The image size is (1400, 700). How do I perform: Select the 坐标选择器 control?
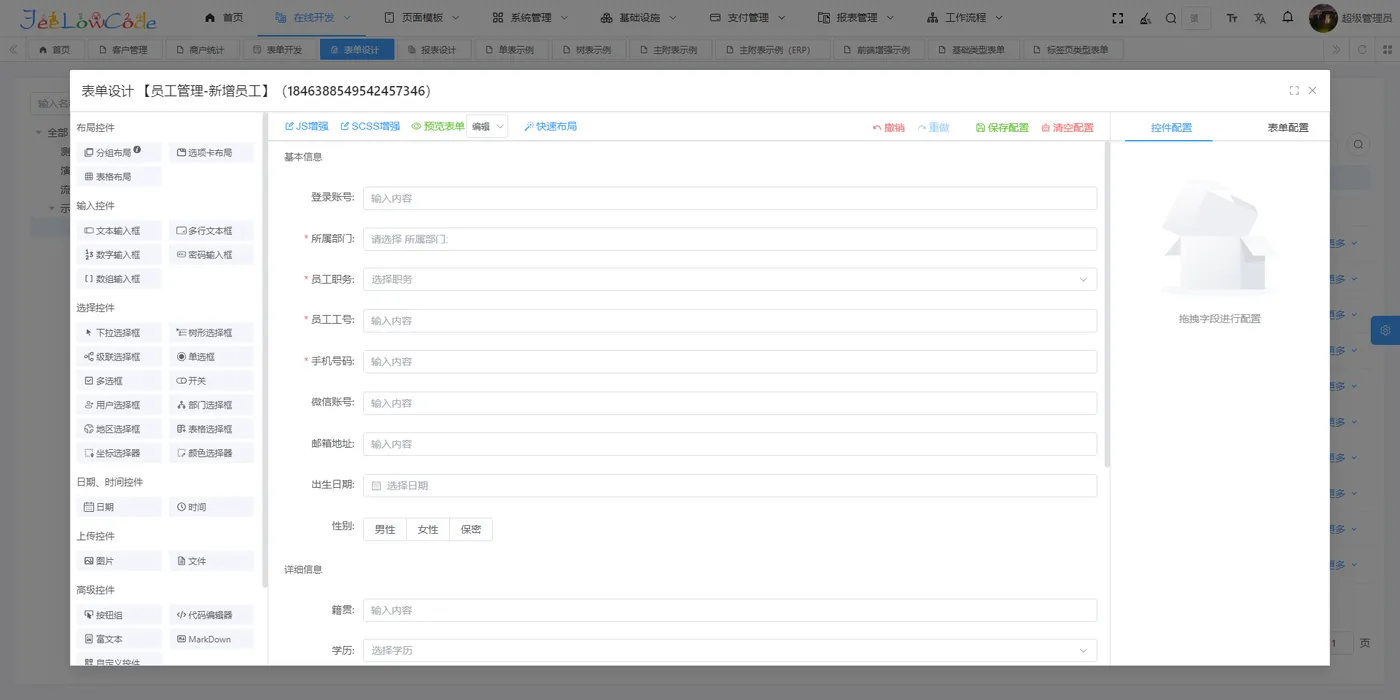point(118,453)
